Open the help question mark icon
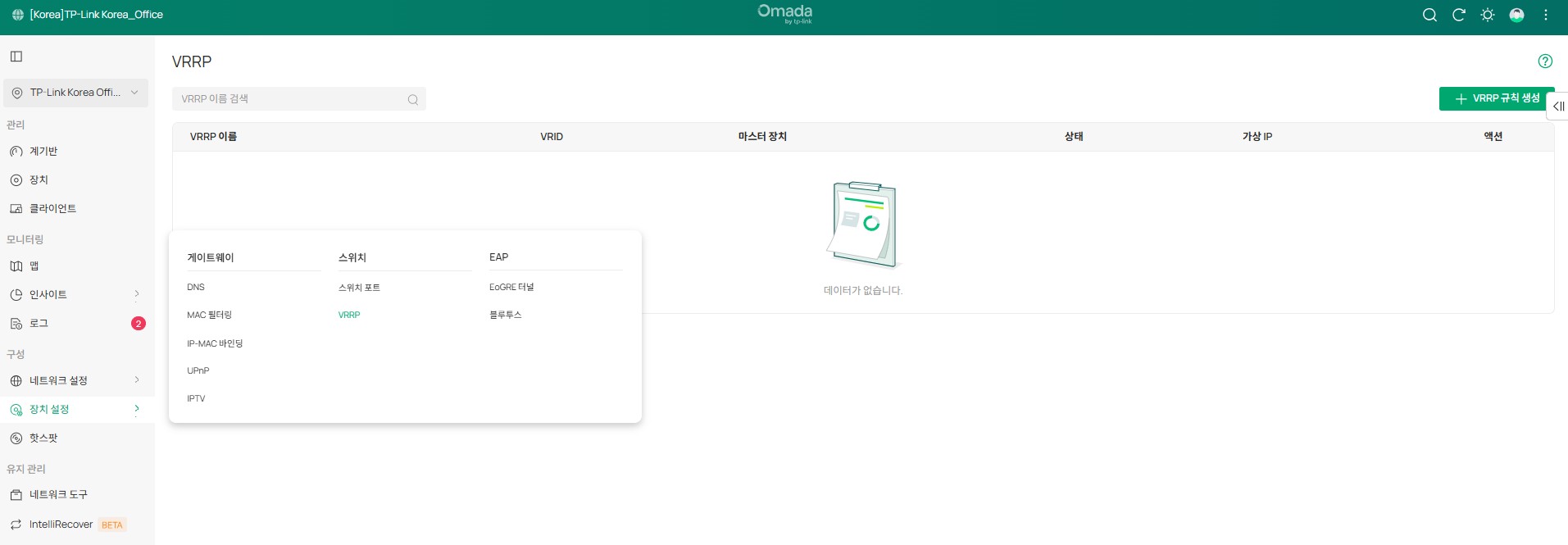The height and width of the screenshot is (545, 1568). 1545,61
